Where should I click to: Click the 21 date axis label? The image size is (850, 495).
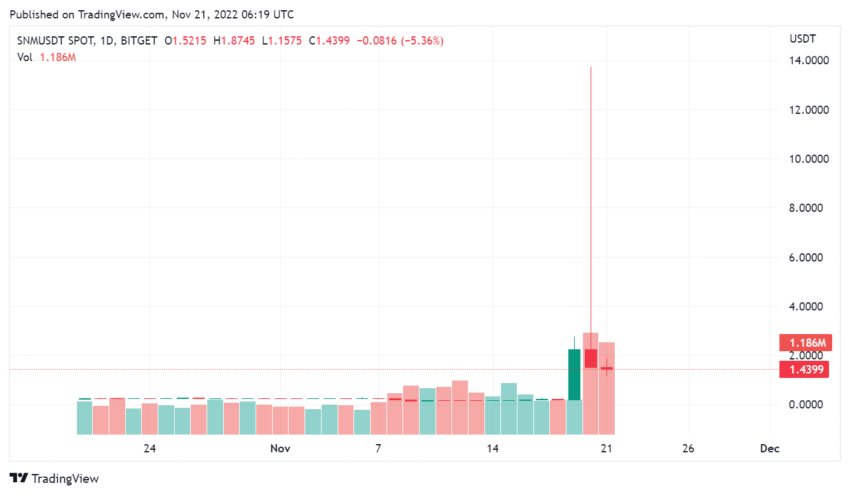point(606,448)
